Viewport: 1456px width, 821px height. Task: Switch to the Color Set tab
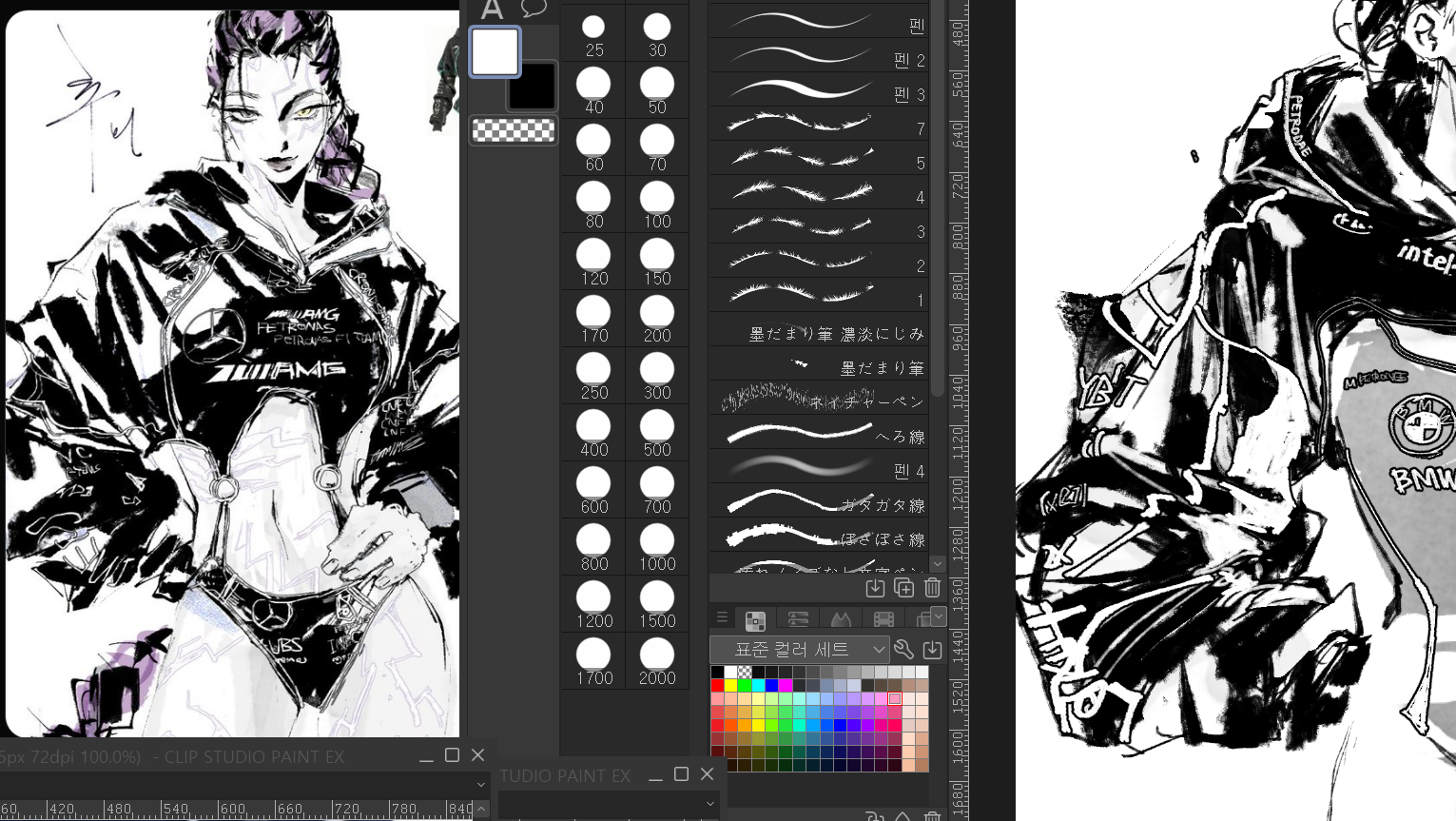click(756, 620)
